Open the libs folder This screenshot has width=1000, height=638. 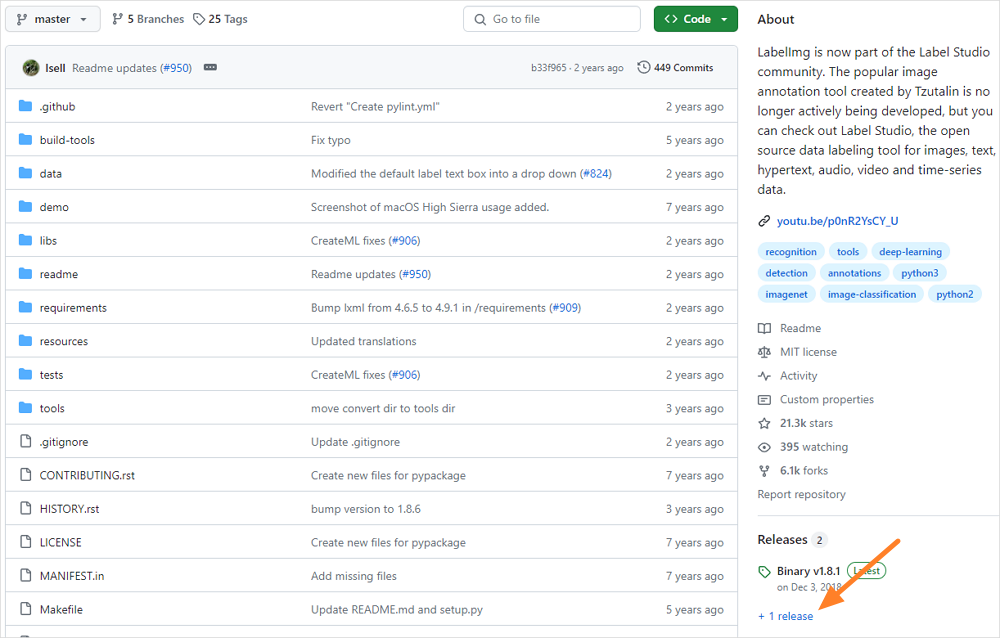pyautogui.click(x=48, y=241)
